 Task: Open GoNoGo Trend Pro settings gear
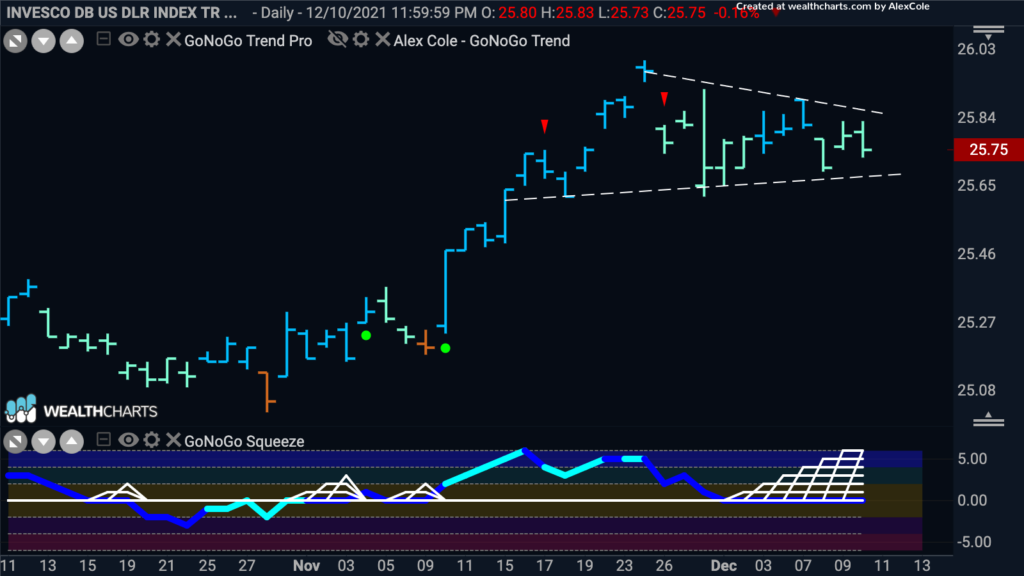[x=152, y=40]
